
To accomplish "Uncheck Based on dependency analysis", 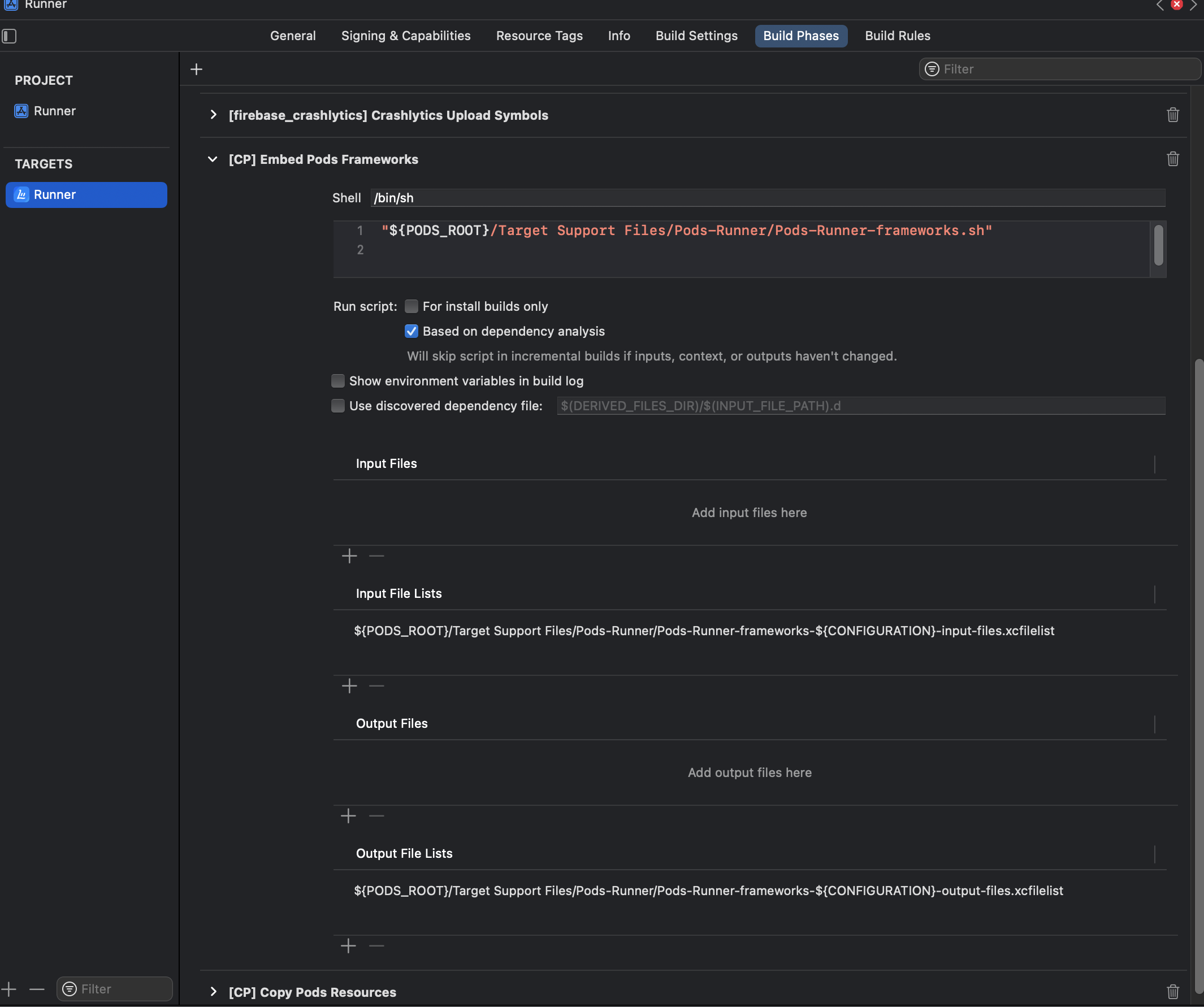I will (x=411, y=331).
